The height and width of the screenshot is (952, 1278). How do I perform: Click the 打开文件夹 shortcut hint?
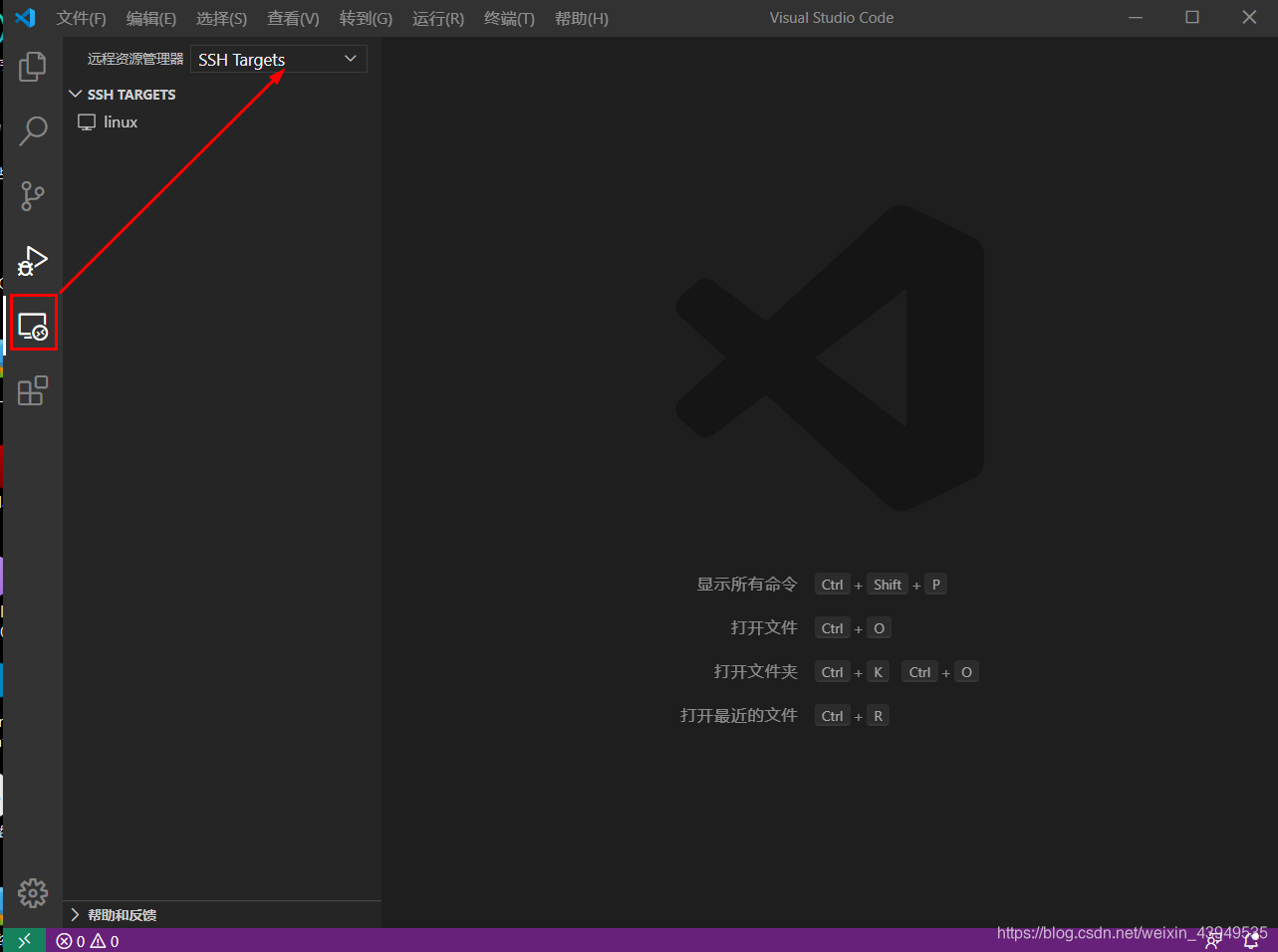(756, 672)
